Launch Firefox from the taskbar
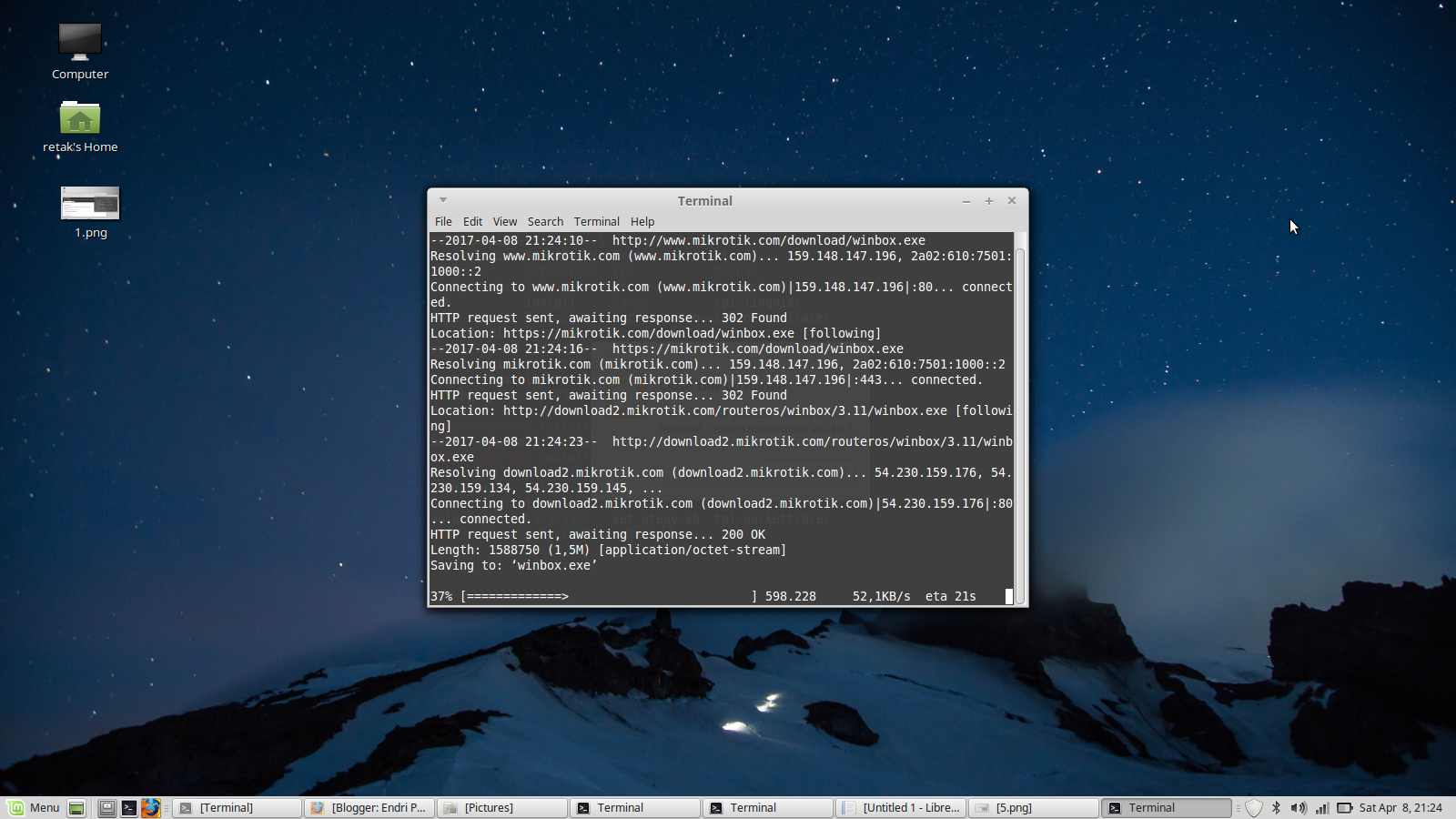This screenshot has width=1456, height=819. tap(151, 807)
